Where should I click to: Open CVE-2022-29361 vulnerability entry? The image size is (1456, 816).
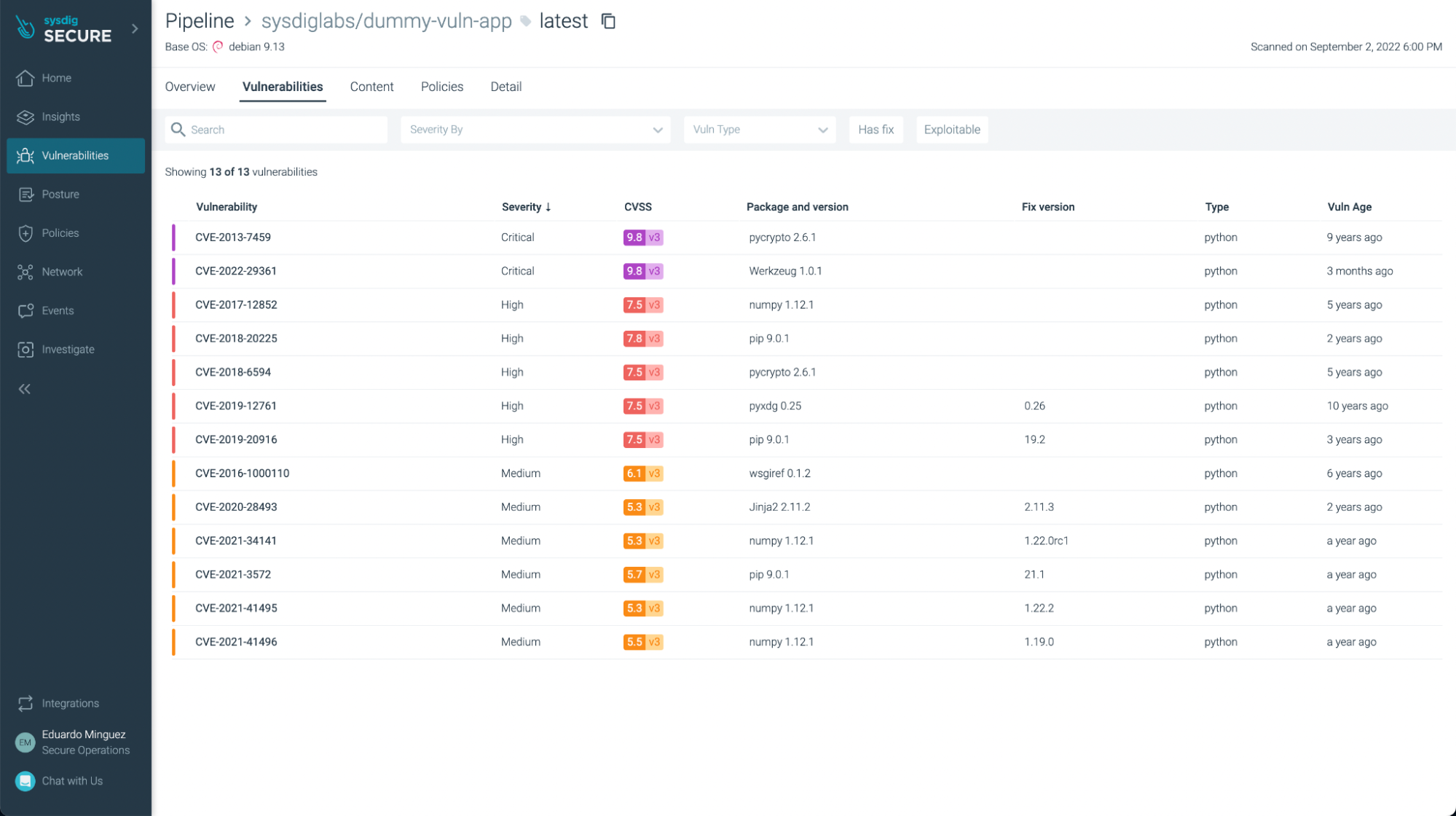pyautogui.click(x=236, y=271)
